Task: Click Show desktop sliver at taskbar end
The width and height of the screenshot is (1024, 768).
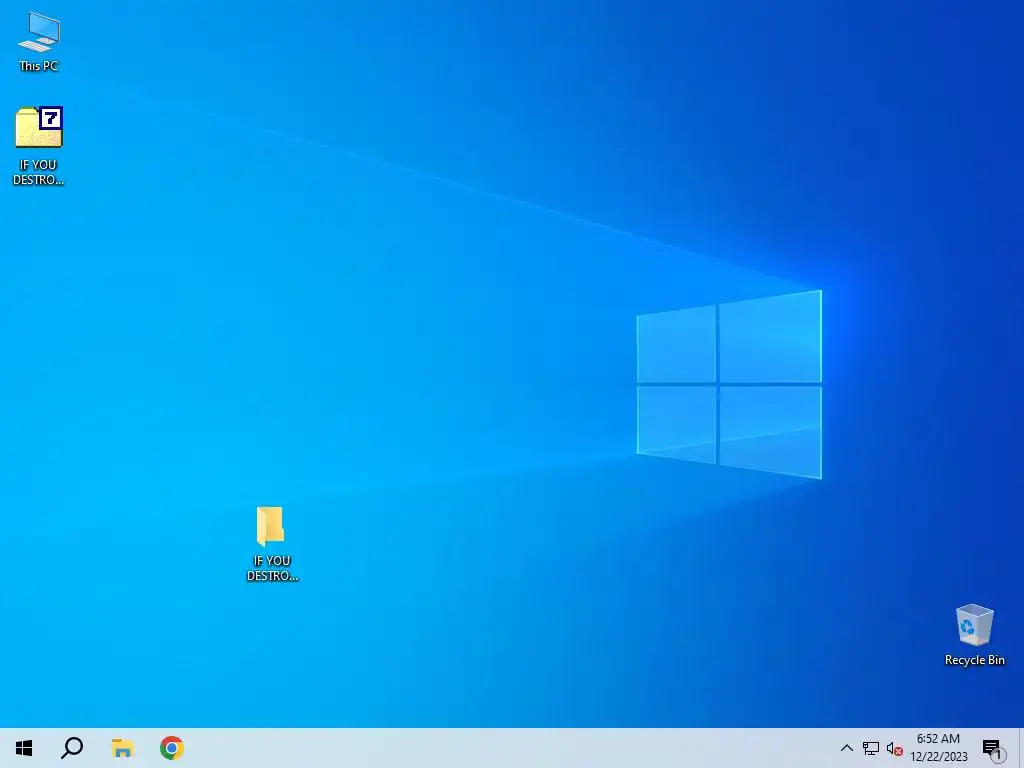Action: pos(1021,748)
